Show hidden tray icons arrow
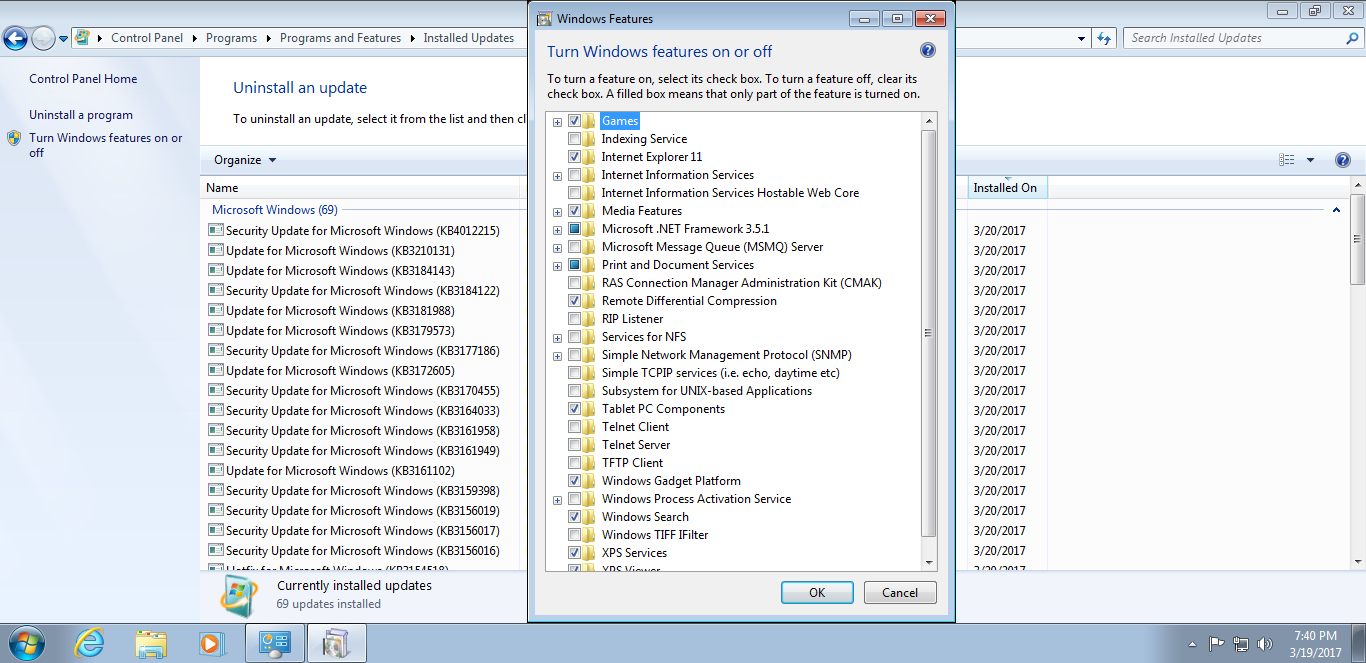 [1192, 644]
